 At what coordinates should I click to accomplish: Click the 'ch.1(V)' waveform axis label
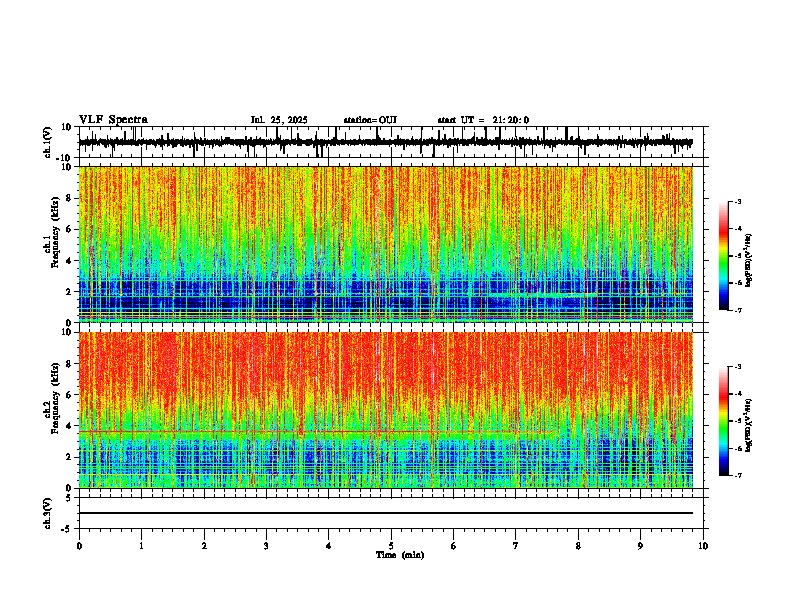pos(47,142)
